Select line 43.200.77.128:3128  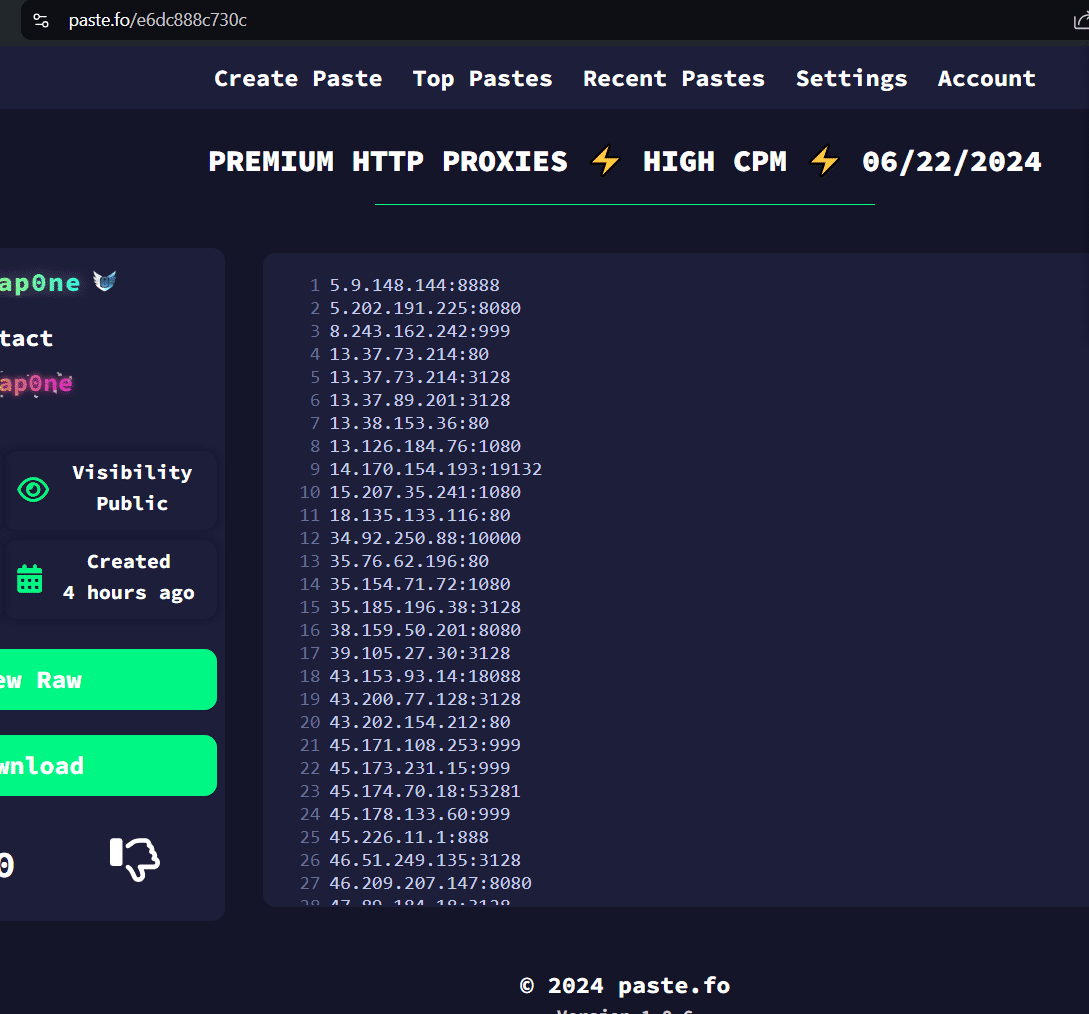point(425,699)
